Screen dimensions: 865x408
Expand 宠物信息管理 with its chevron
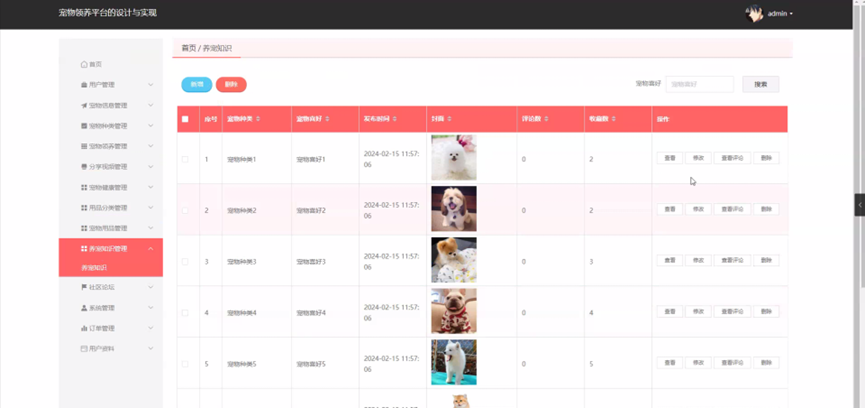tap(151, 105)
